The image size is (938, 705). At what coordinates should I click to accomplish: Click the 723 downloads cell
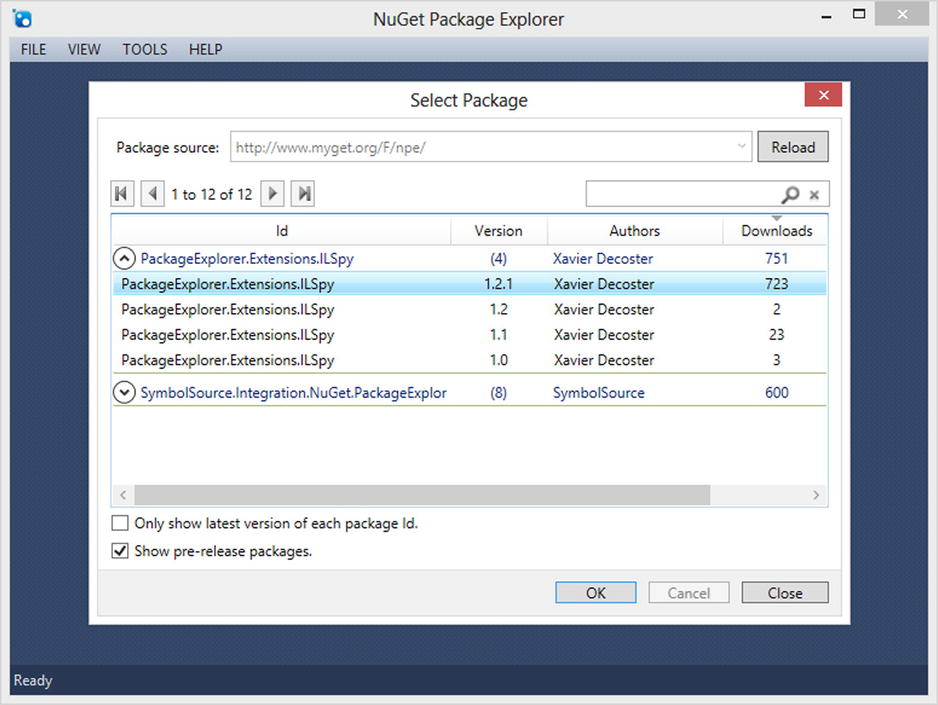pyautogui.click(x=776, y=284)
